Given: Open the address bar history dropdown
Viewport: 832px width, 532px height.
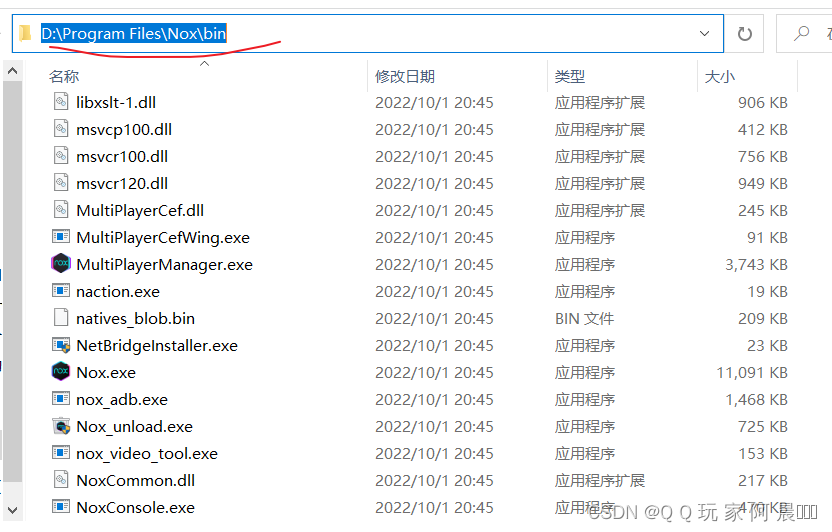Looking at the screenshot, I should point(705,33).
